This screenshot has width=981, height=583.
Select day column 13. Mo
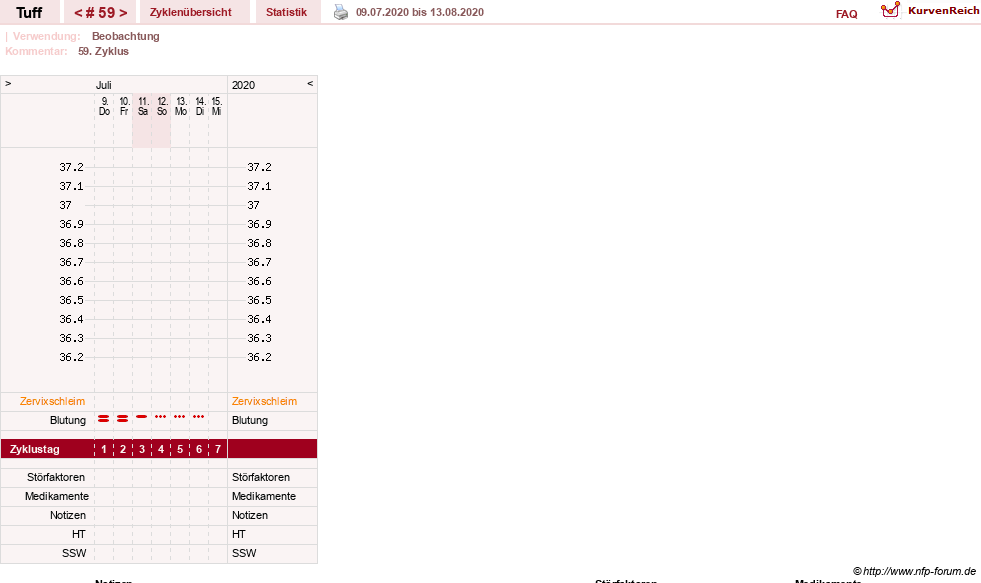[181, 106]
